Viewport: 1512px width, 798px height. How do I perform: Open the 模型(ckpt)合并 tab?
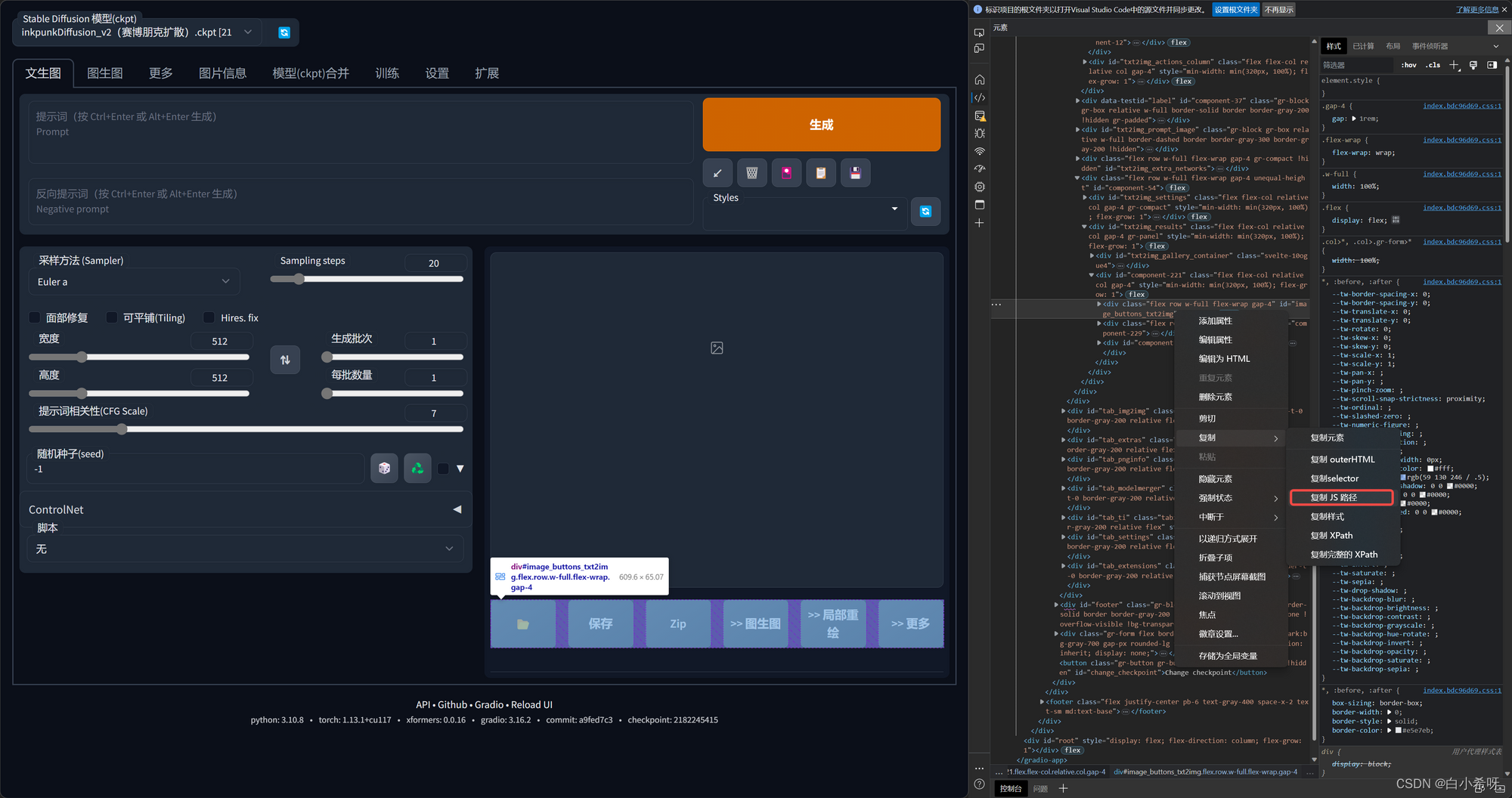(x=311, y=73)
